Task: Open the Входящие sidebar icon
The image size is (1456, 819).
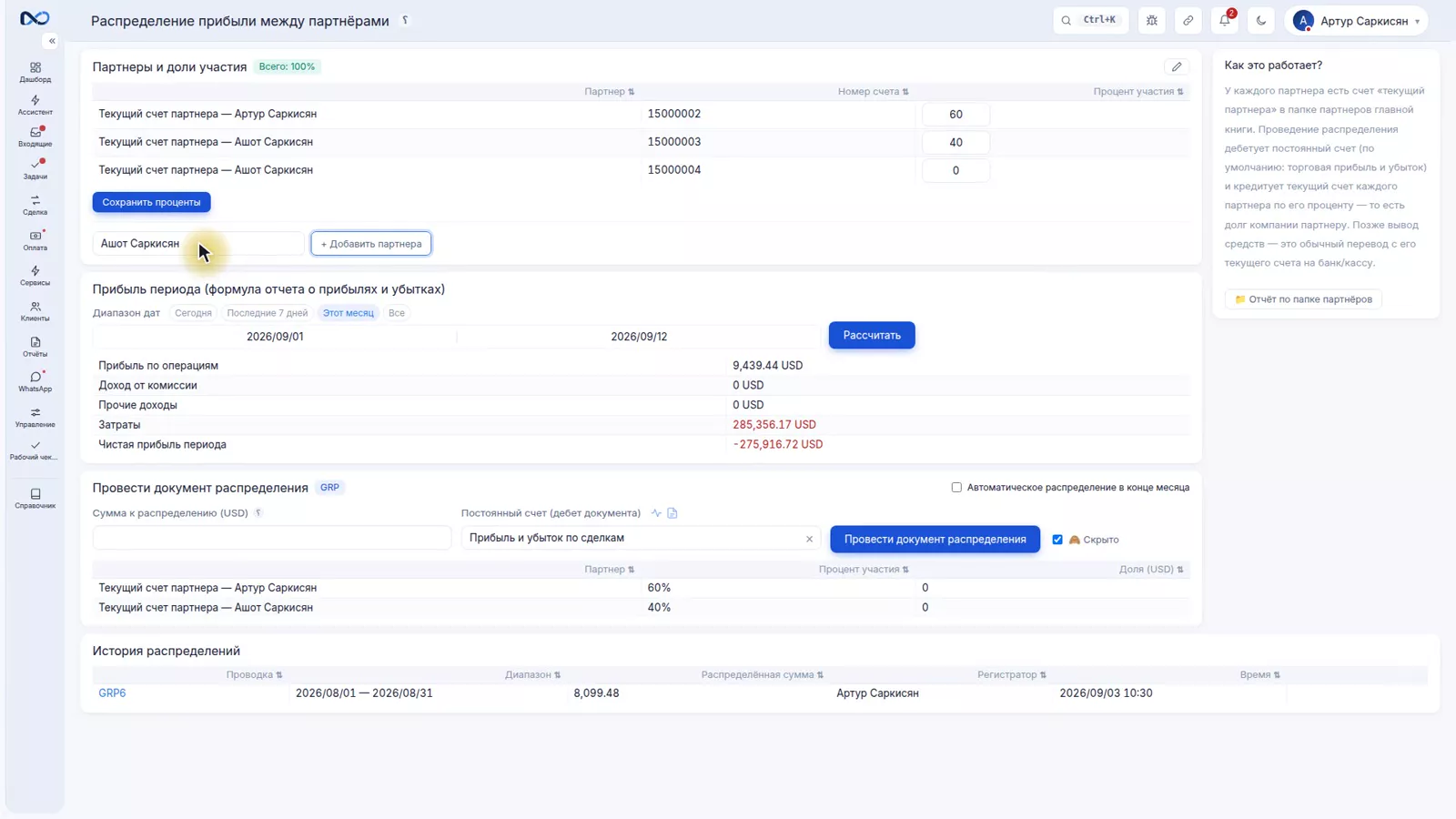Action: (x=35, y=137)
